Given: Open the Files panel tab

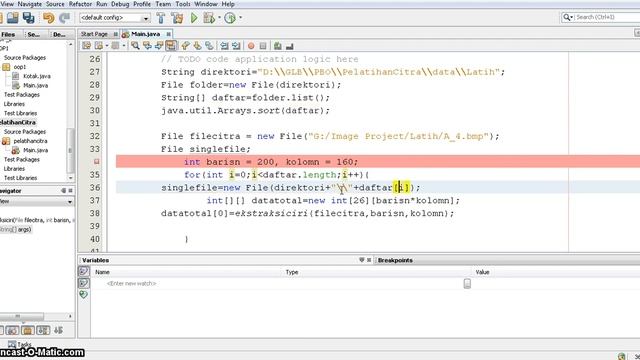Looking at the screenshot, I should coord(8,35).
